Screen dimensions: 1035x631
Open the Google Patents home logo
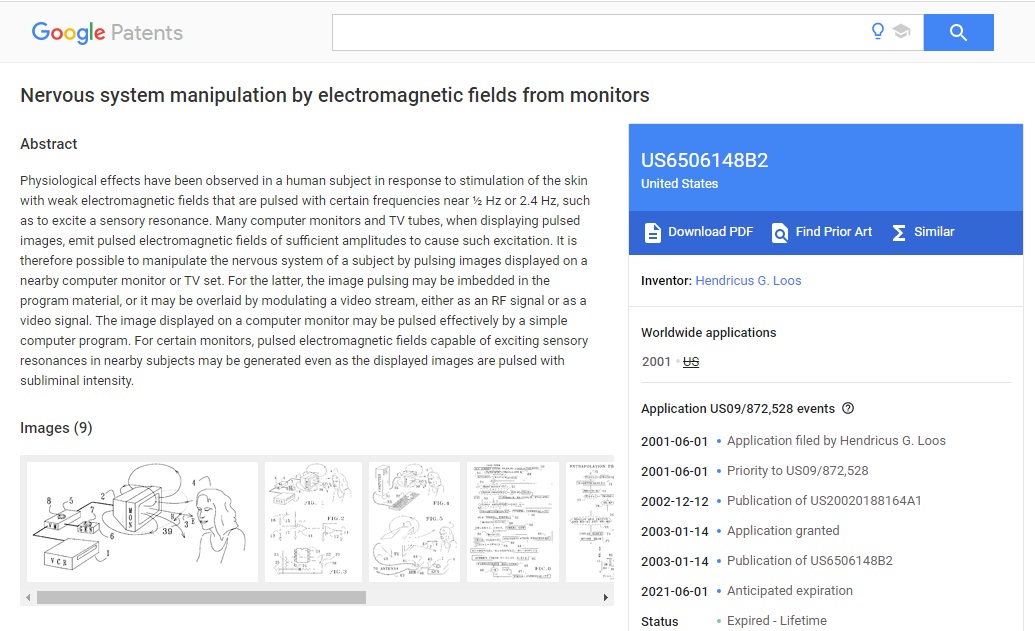coord(107,33)
